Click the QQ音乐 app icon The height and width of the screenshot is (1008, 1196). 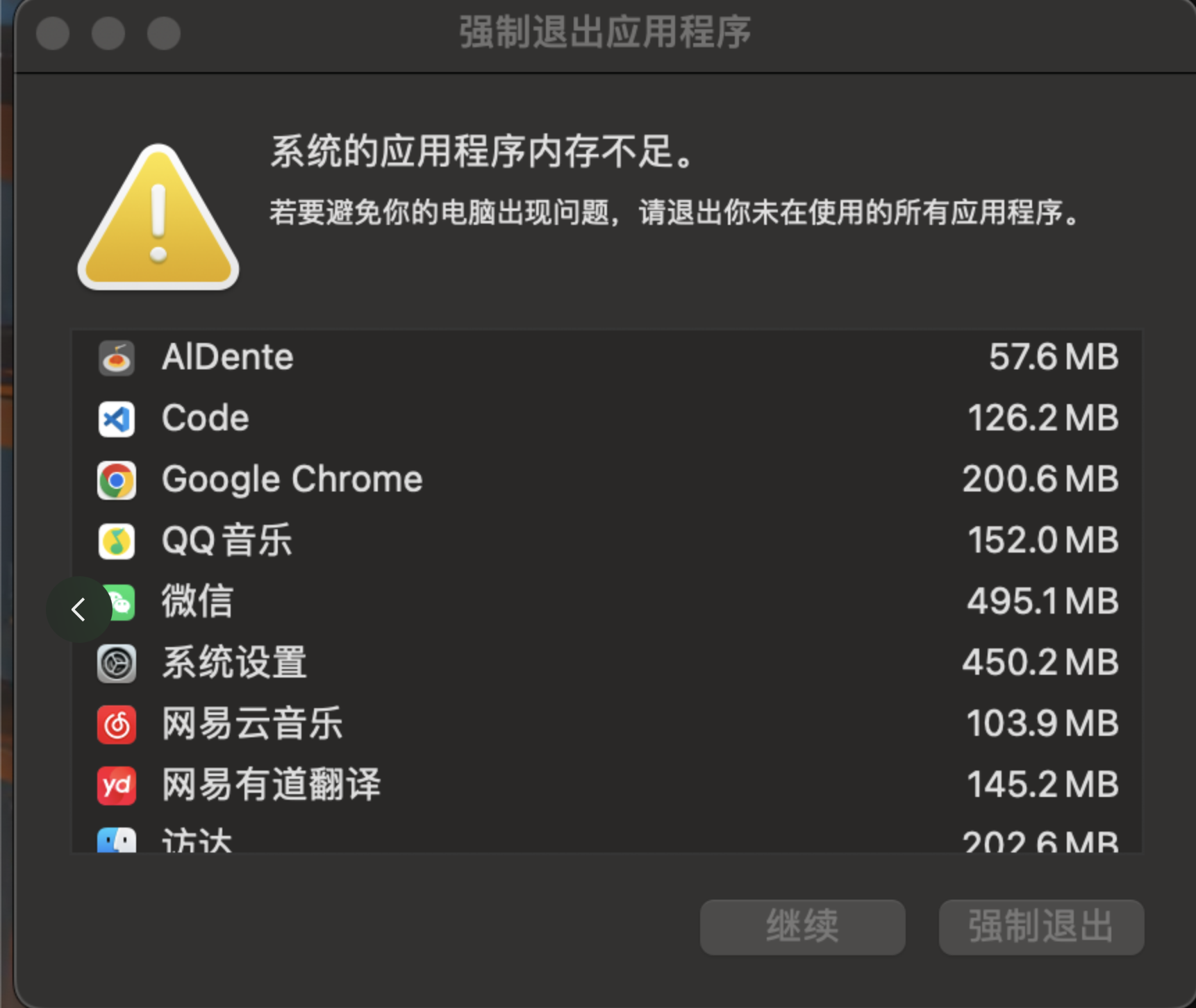click(x=117, y=541)
